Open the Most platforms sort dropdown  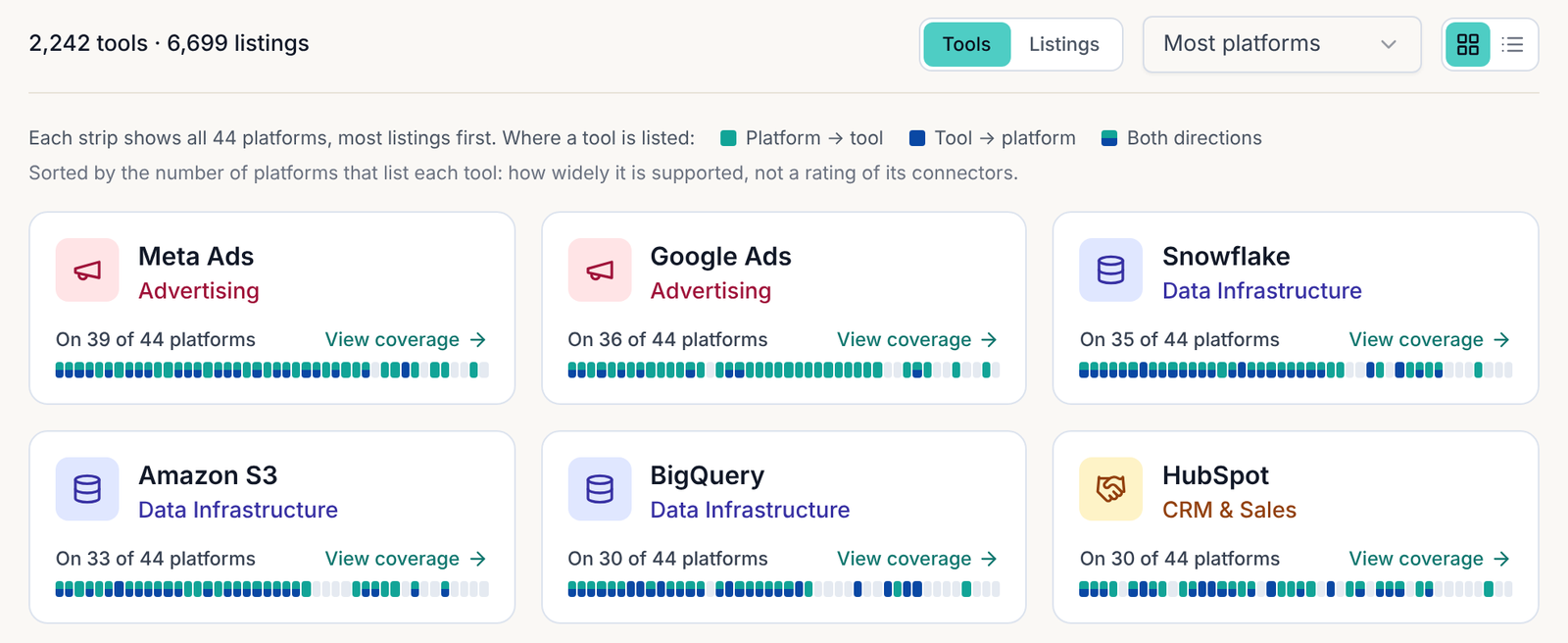1282,44
